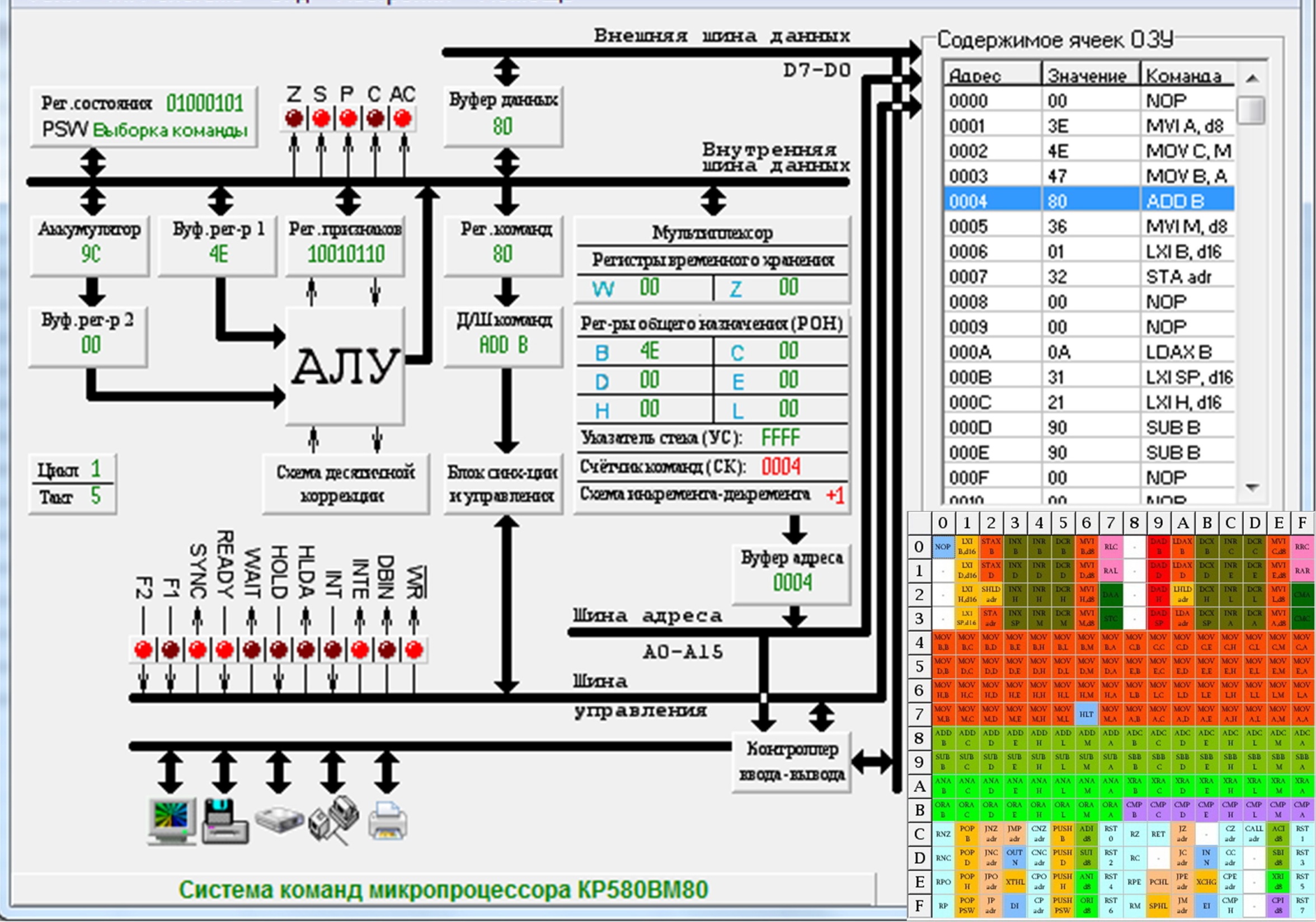Screen dimensions: 1316x922
Task: Click the network cable connector icon
Action: tap(333, 820)
